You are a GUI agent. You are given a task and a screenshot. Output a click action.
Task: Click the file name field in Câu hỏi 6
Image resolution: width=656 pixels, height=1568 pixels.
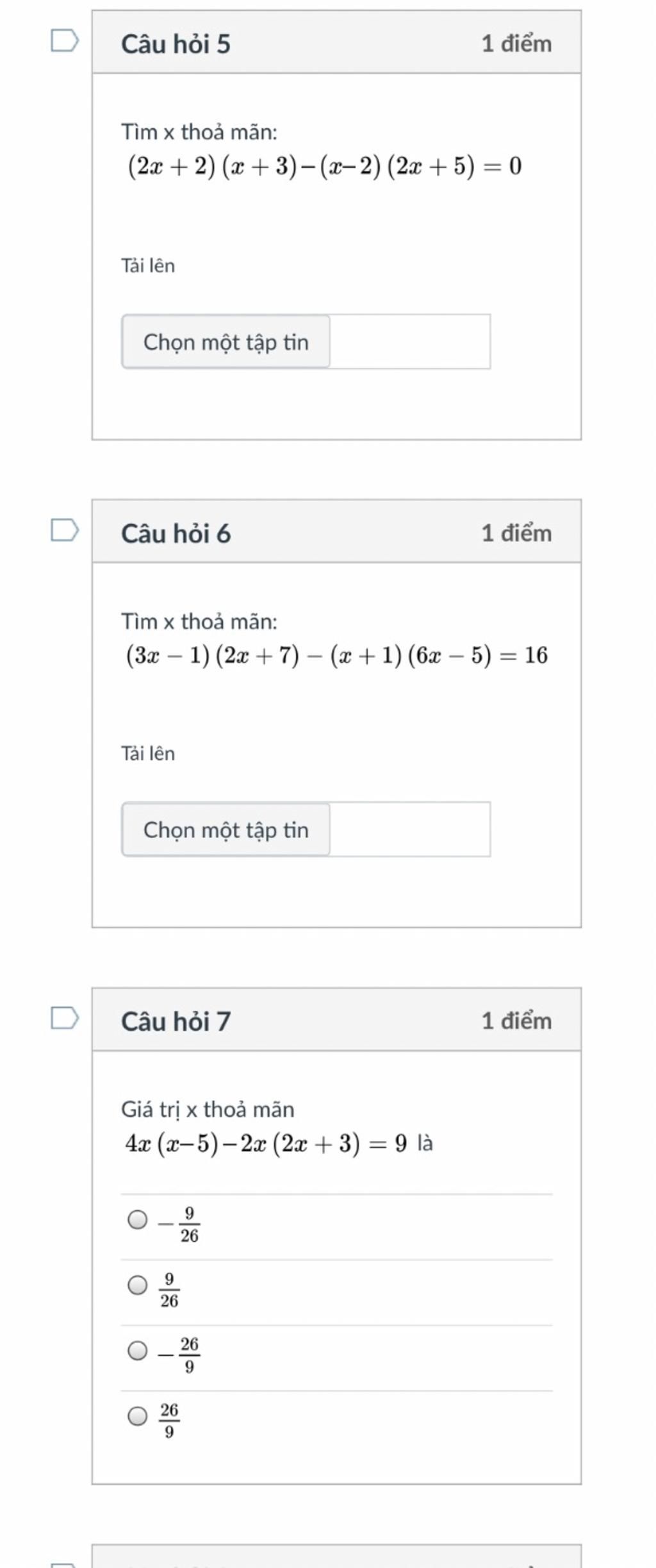pos(410,830)
